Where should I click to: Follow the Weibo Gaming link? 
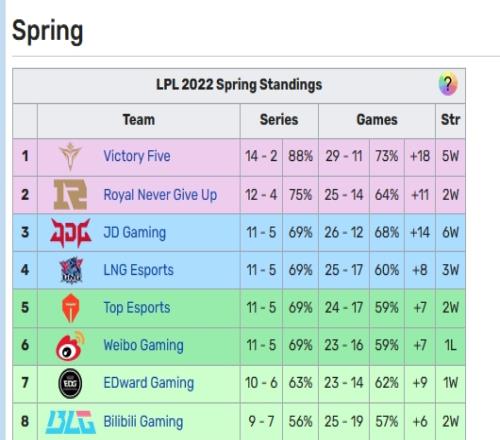[x=143, y=346]
